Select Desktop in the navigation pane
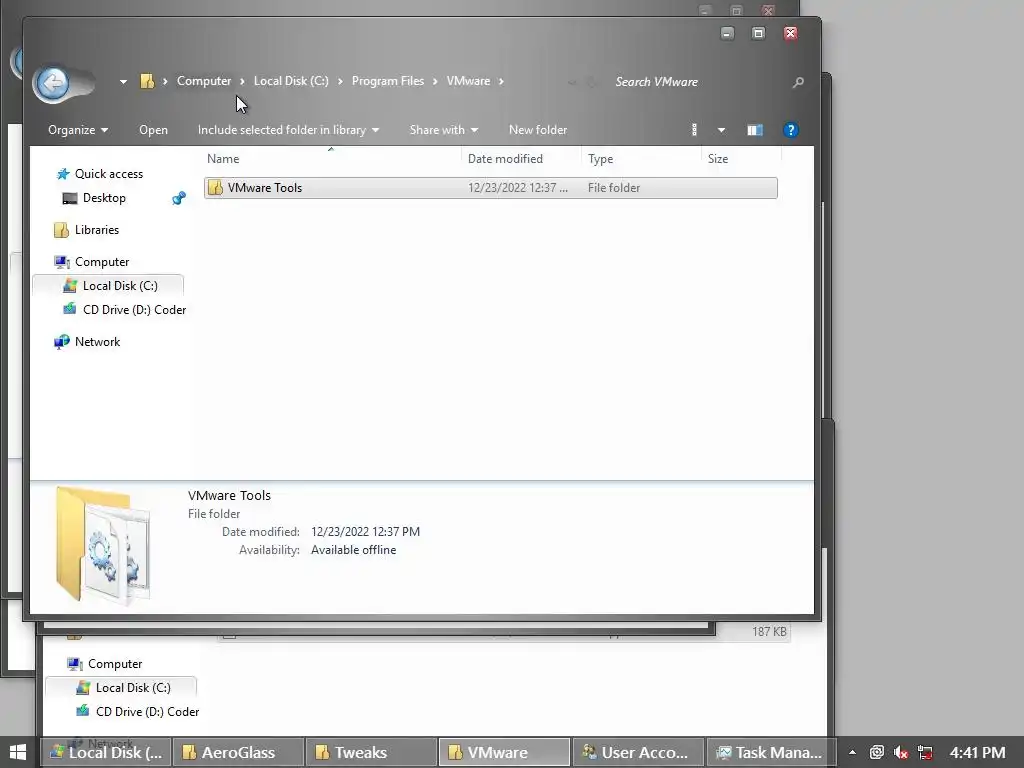 click(104, 198)
